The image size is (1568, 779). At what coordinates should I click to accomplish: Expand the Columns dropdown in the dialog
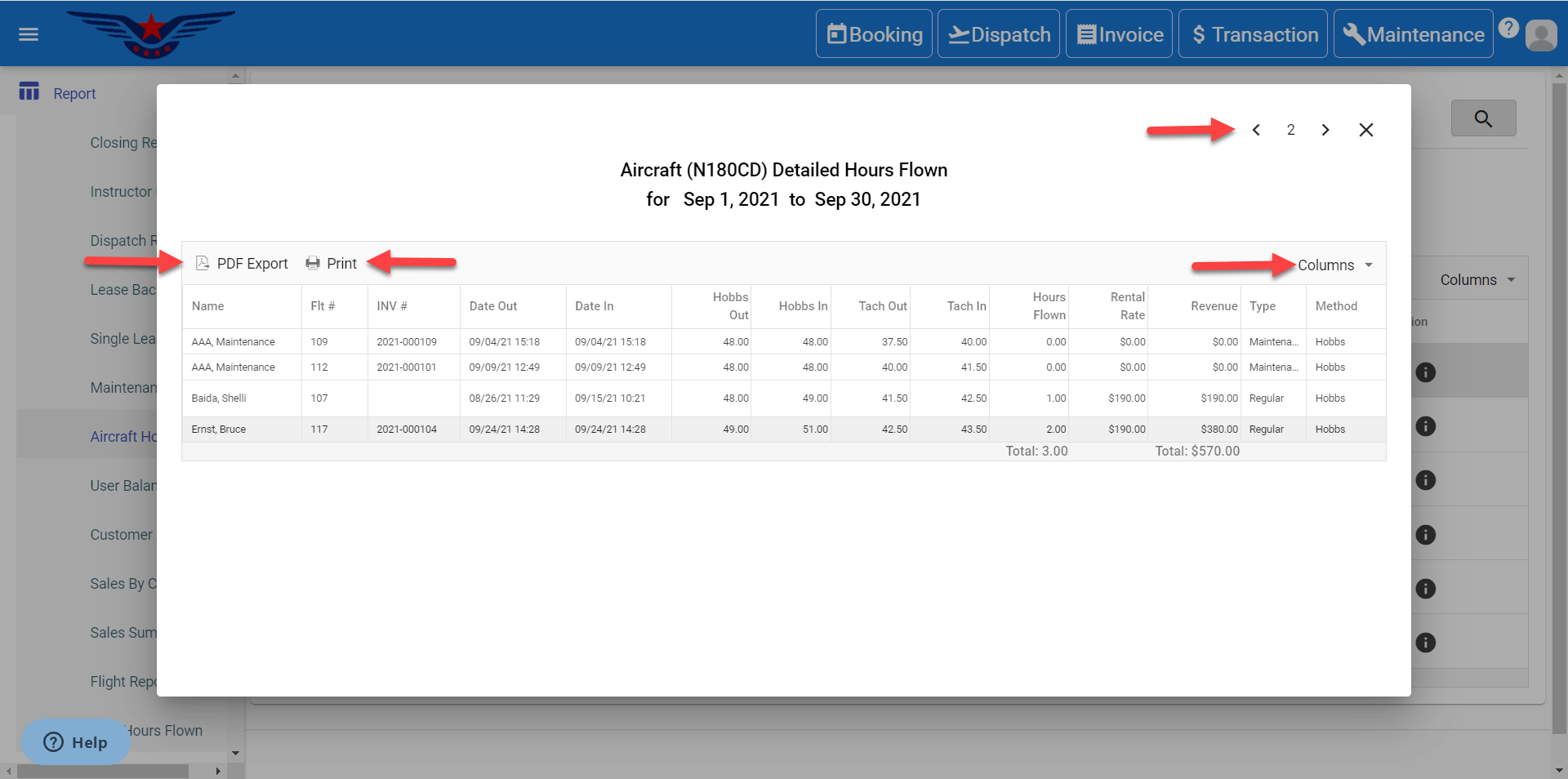point(1334,265)
